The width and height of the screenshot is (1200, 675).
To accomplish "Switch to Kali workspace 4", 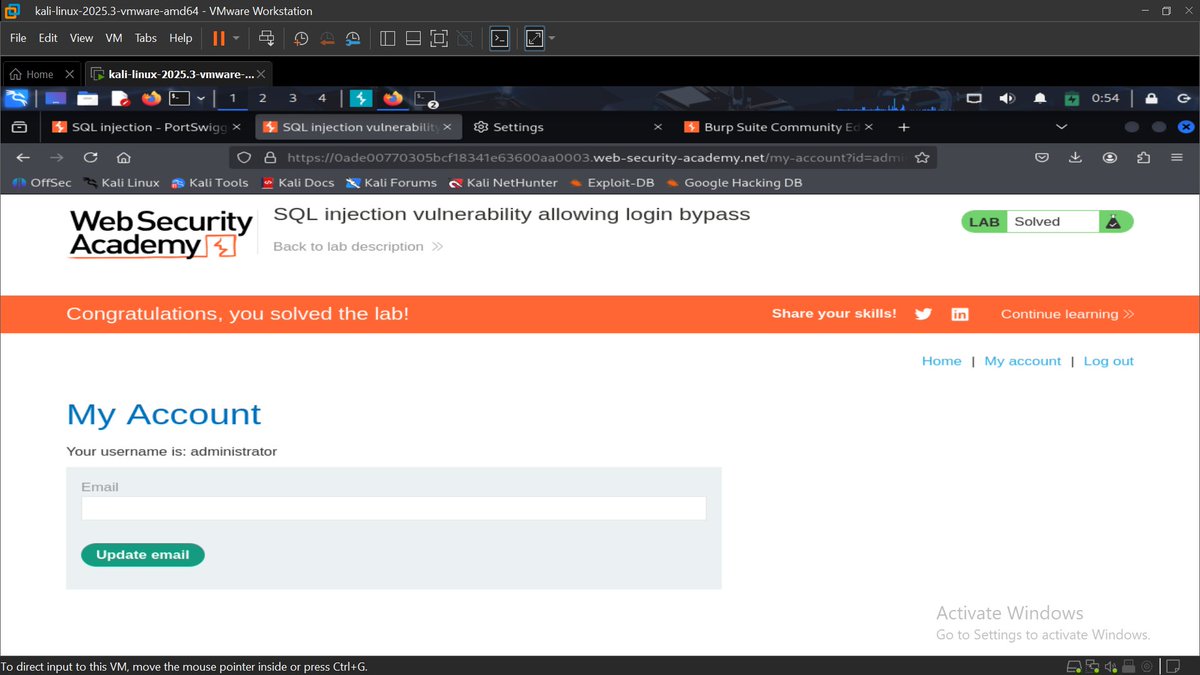I will coord(322,98).
